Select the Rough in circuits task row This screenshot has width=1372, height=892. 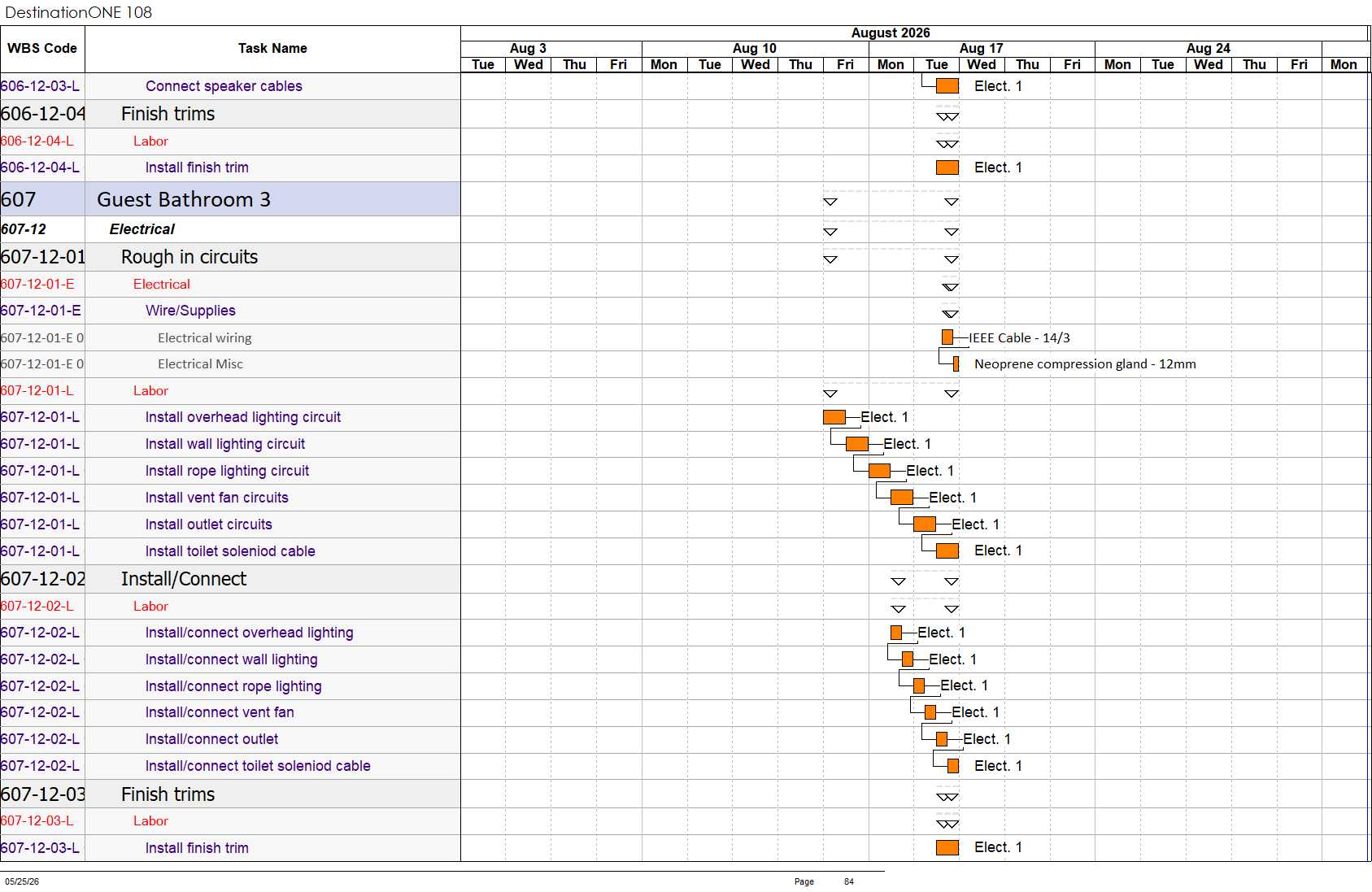(230, 257)
